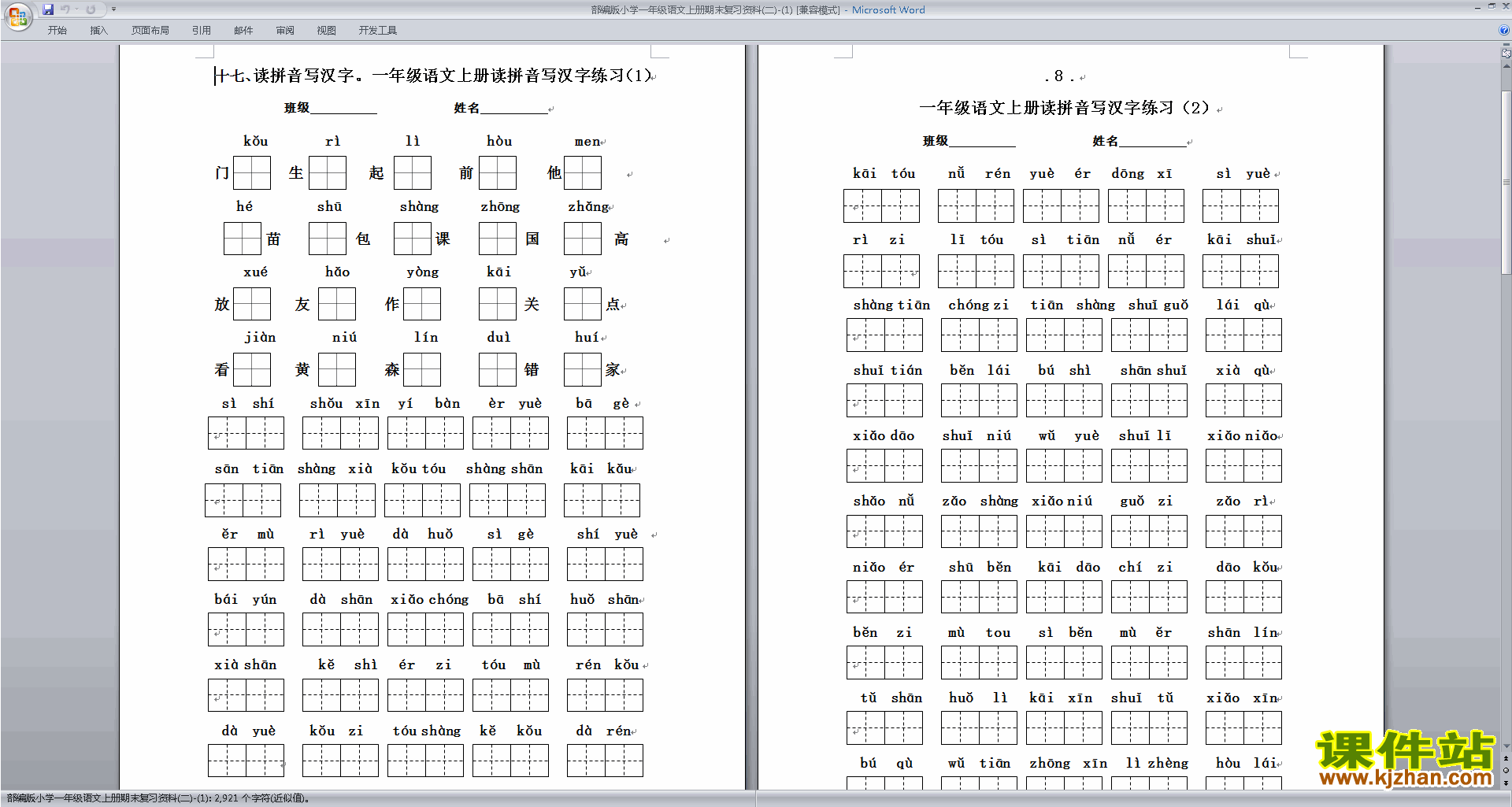
Task: Click the vertical scrollbar up arrow
Action: point(1506,65)
